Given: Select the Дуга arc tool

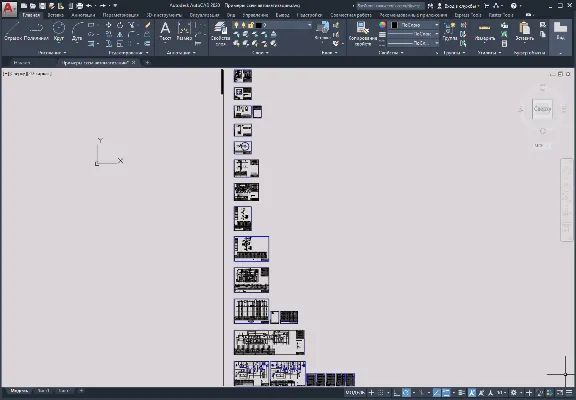Looking at the screenshot, I should click(77, 31).
